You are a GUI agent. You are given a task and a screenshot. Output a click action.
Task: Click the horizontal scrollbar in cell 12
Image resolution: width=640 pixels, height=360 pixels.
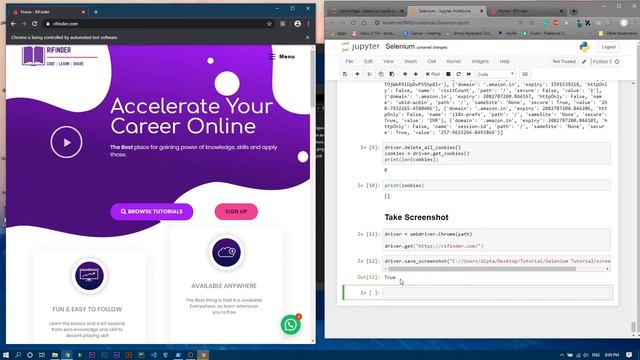482,269
